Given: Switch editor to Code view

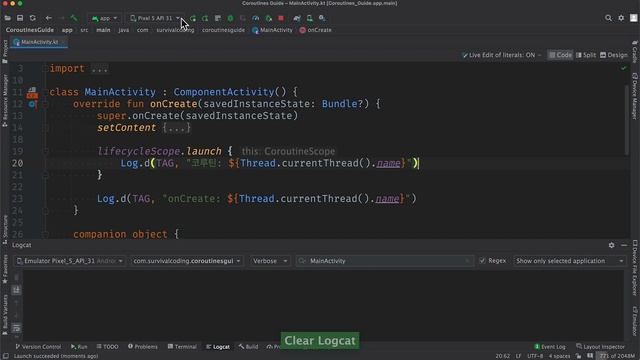Looking at the screenshot, I should (560, 55).
